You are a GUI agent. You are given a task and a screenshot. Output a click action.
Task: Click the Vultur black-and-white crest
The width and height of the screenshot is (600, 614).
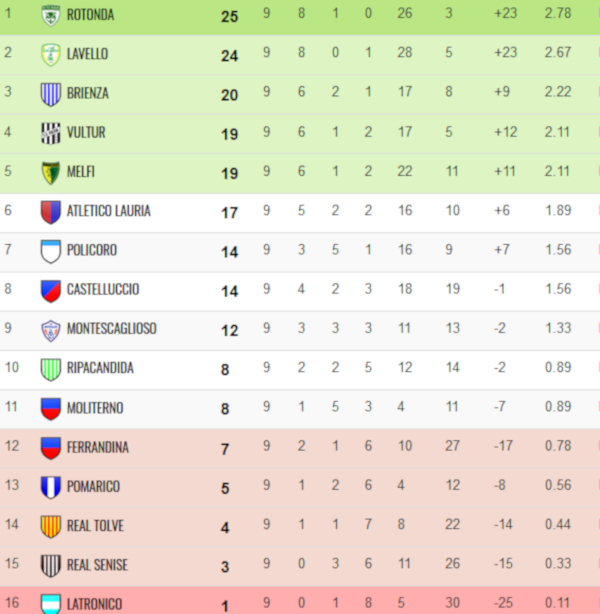pyautogui.click(x=51, y=134)
